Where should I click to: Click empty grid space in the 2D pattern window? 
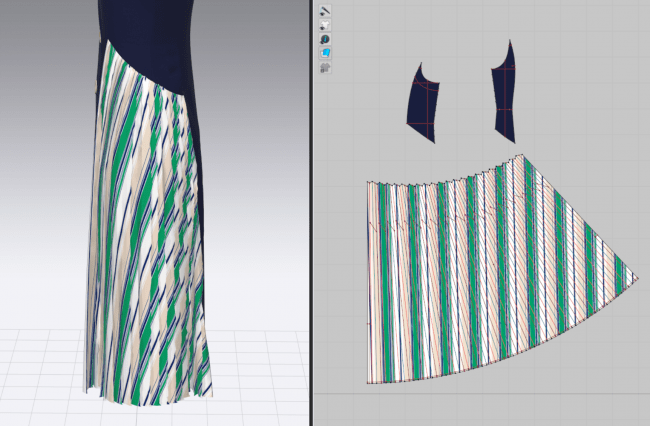(x=580, y=83)
